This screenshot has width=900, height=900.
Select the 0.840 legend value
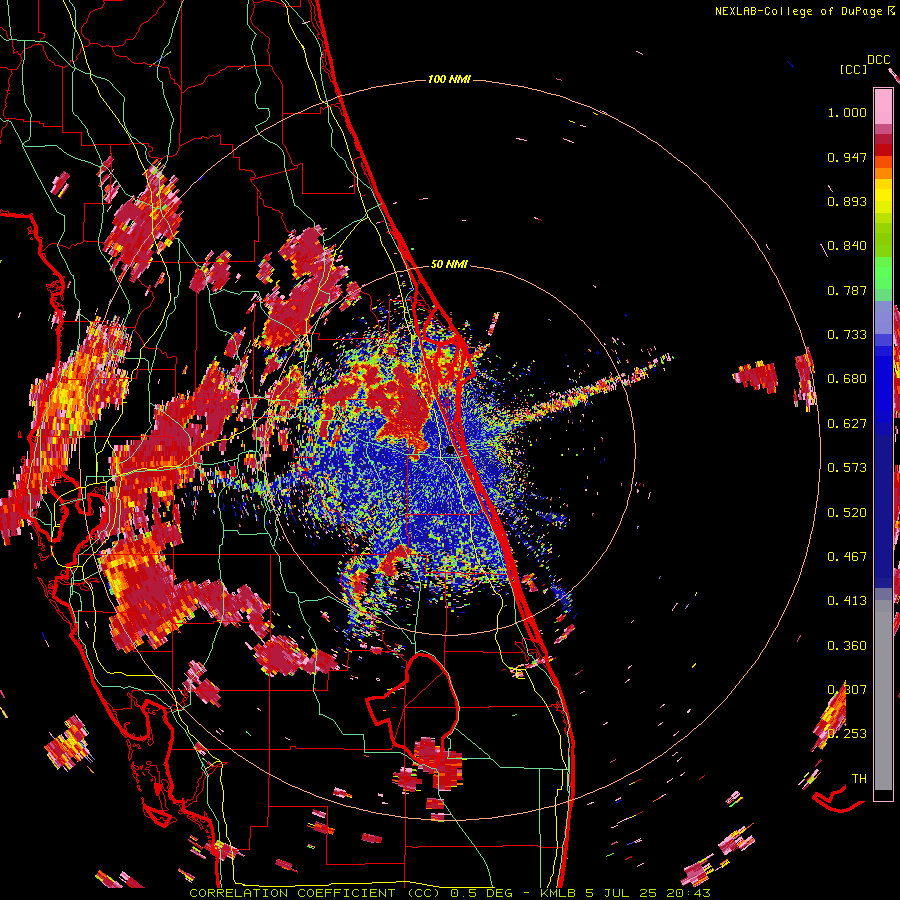coord(847,246)
